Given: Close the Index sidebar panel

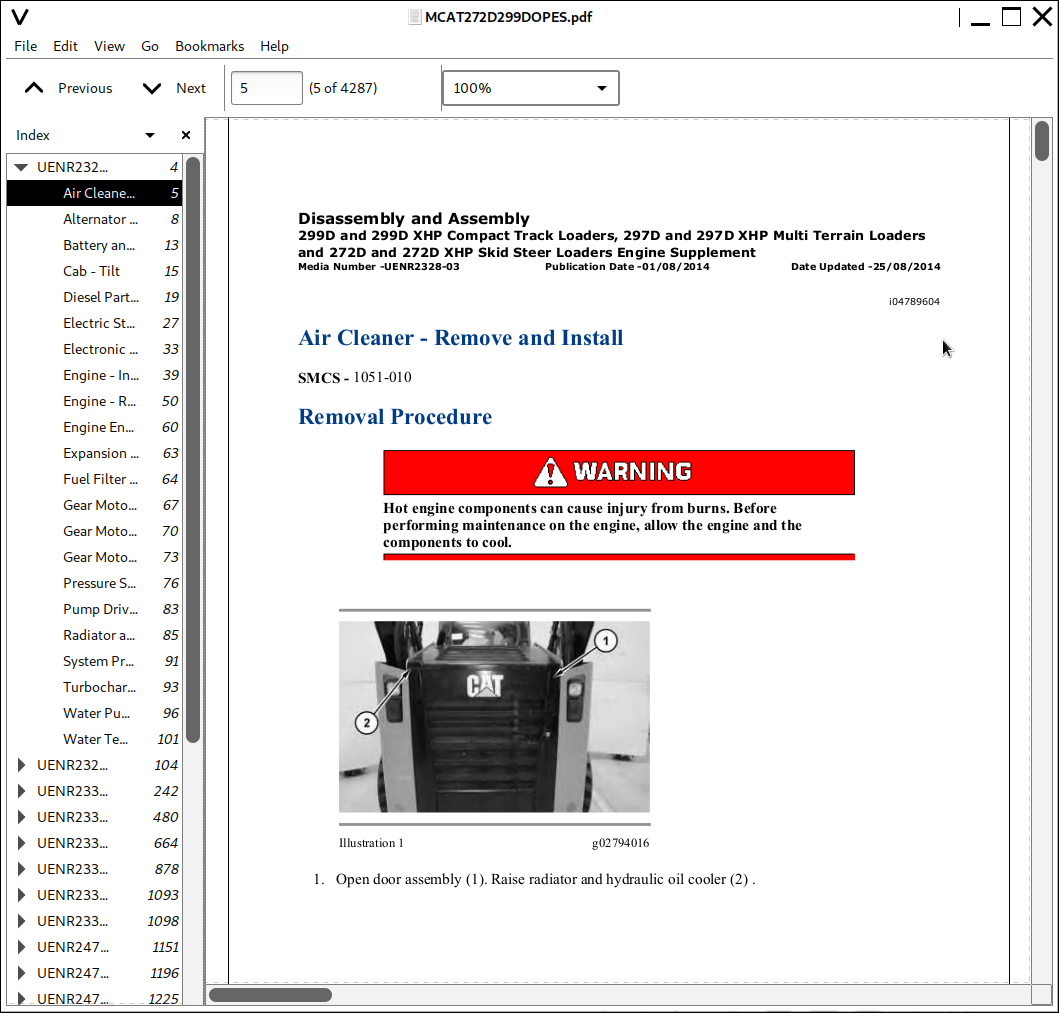Looking at the screenshot, I should (186, 135).
